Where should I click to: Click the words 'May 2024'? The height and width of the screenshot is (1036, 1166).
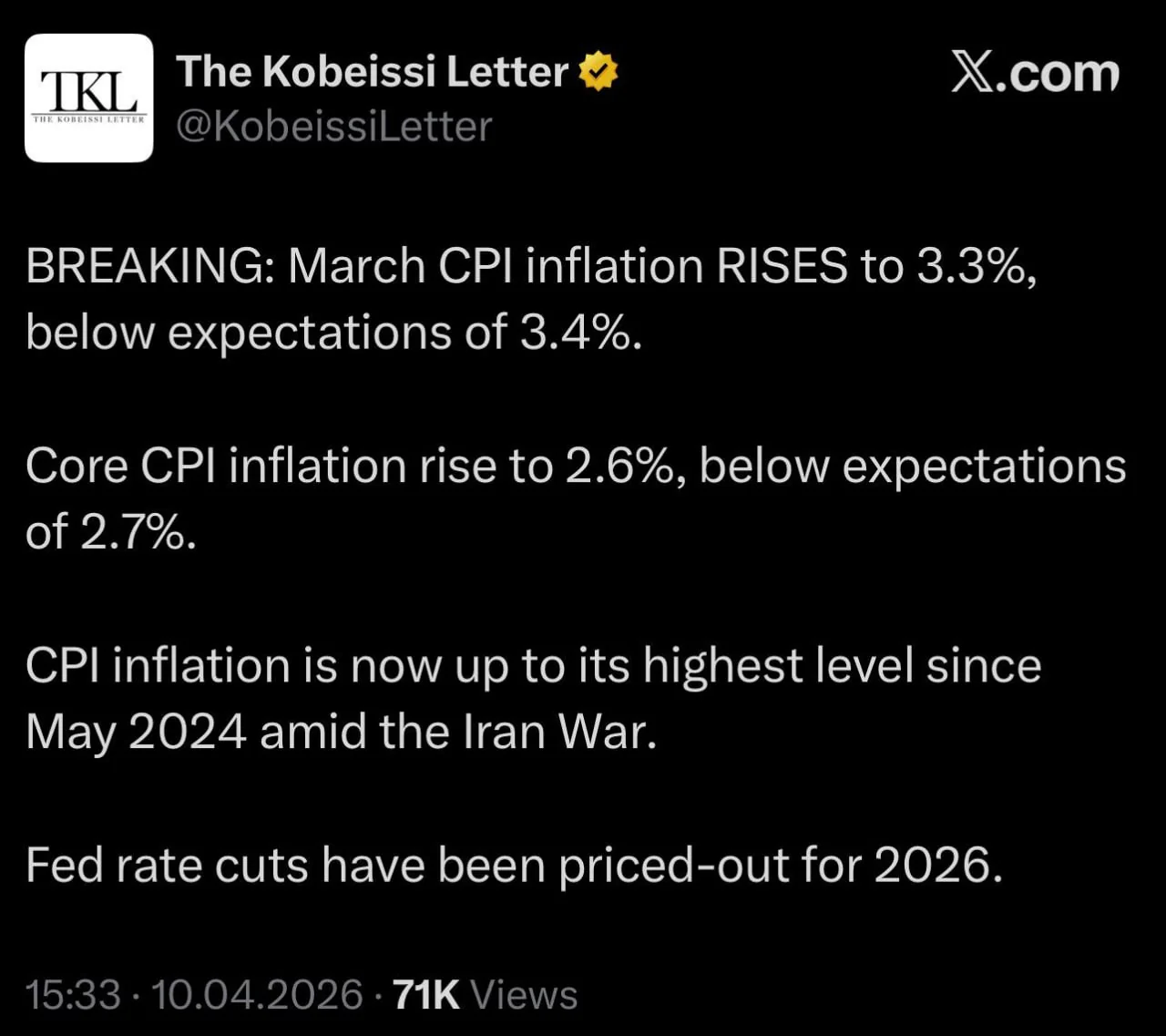click(136, 732)
